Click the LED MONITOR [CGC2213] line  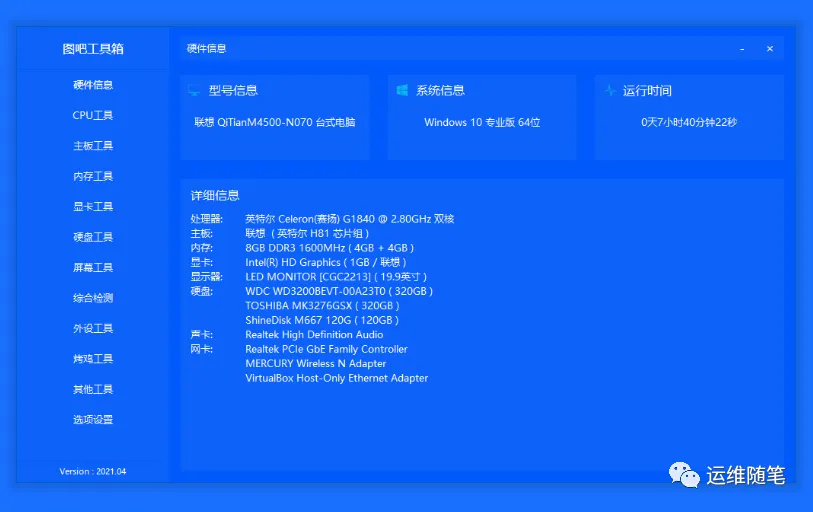point(336,277)
